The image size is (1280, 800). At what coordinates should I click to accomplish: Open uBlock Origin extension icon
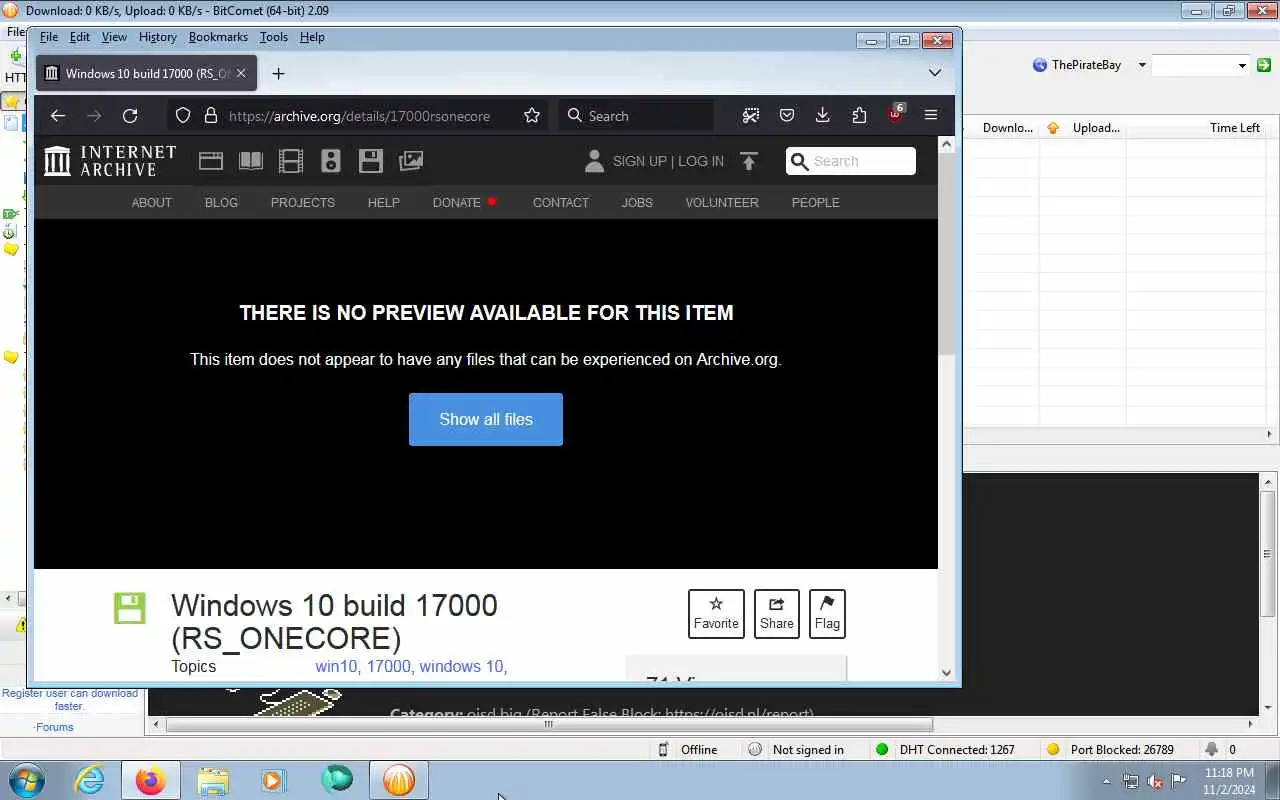(895, 114)
